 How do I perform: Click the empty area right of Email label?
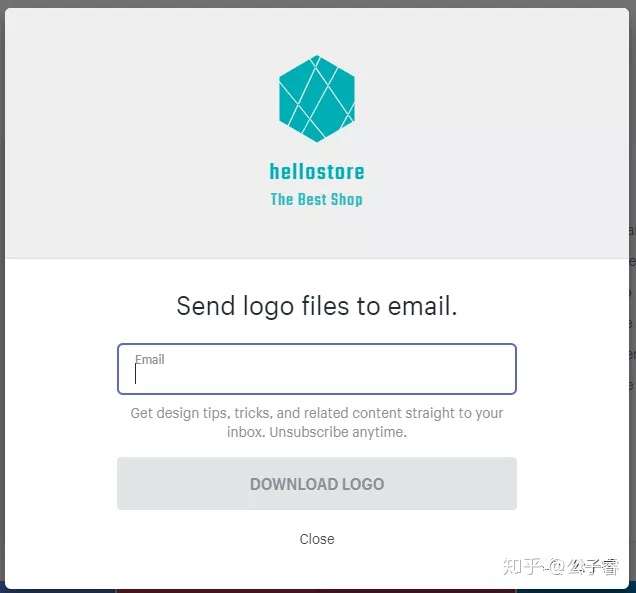tap(339, 360)
